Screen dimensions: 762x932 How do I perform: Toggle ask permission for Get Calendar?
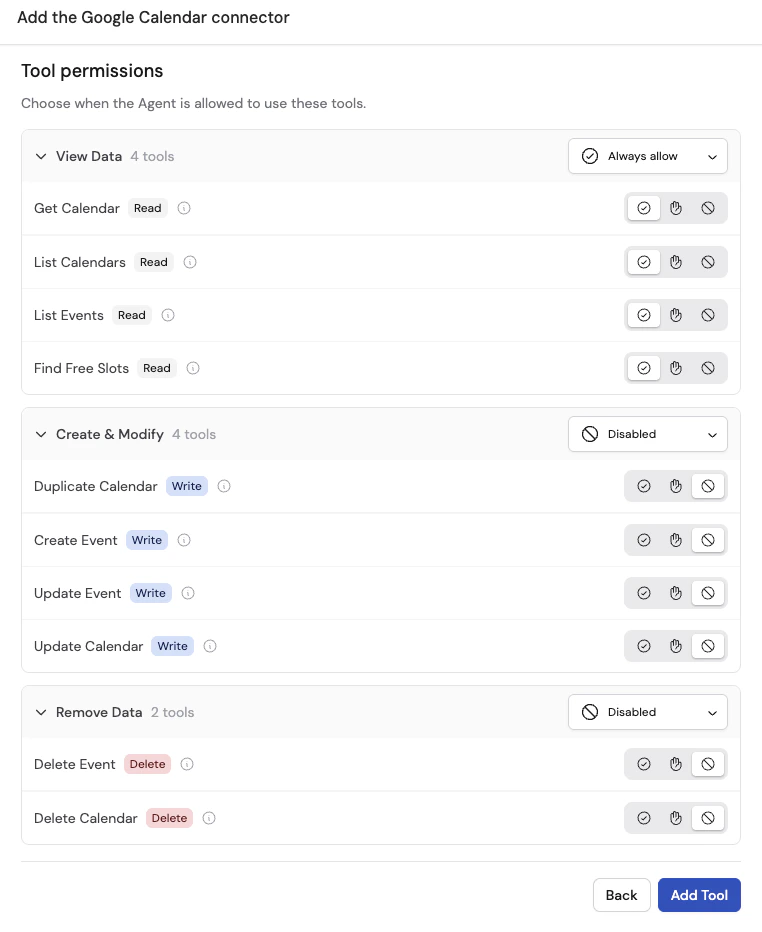(x=676, y=208)
